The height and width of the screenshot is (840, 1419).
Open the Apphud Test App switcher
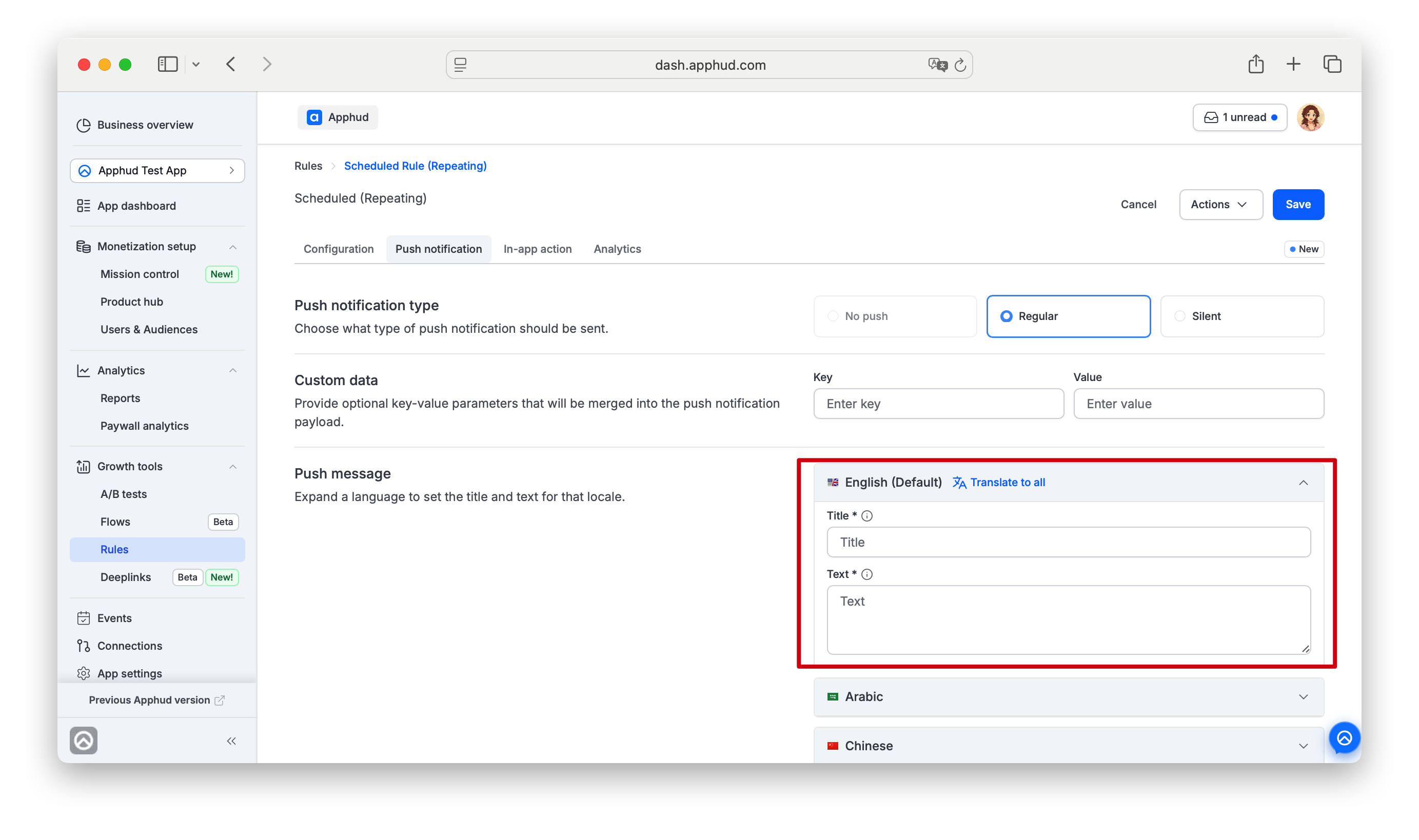(157, 170)
